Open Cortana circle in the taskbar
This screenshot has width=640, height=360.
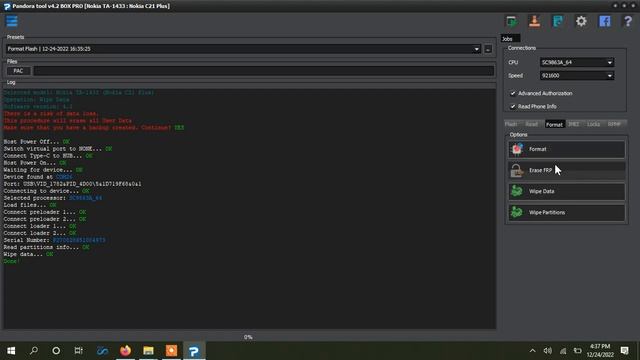pos(56,351)
